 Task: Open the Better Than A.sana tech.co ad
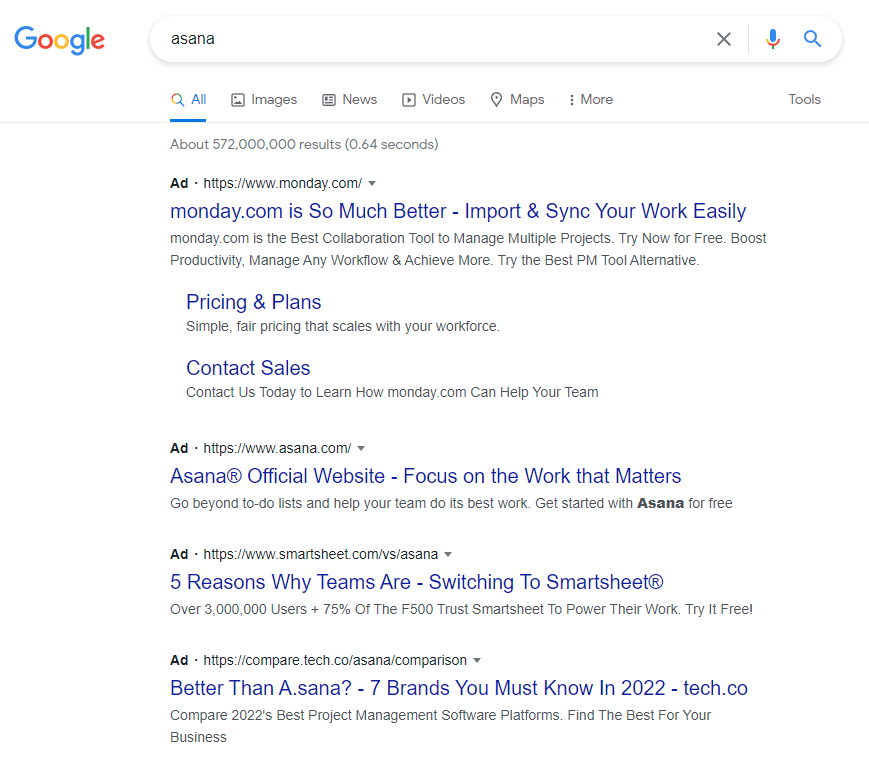(459, 688)
